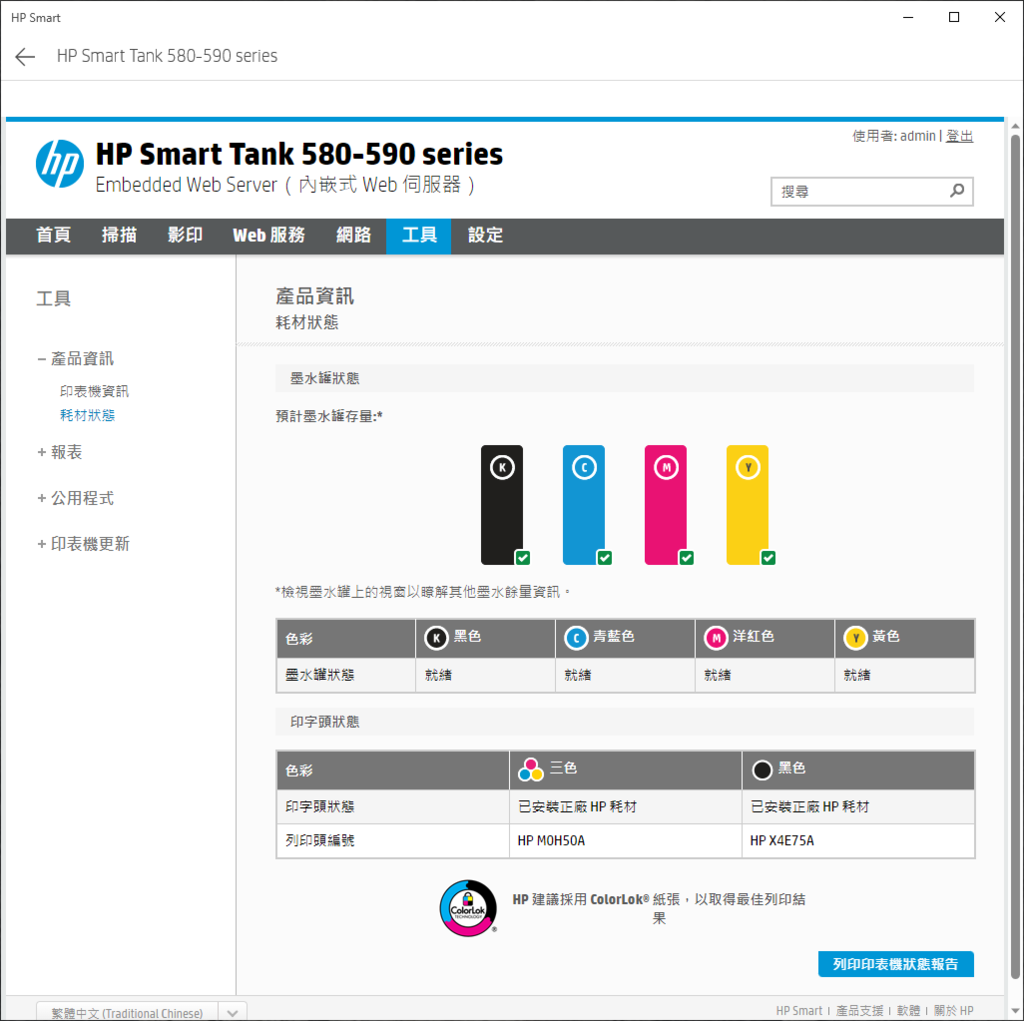Minimize the HP Smart window
This screenshot has width=1024, height=1021.
click(x=908, y=18)
